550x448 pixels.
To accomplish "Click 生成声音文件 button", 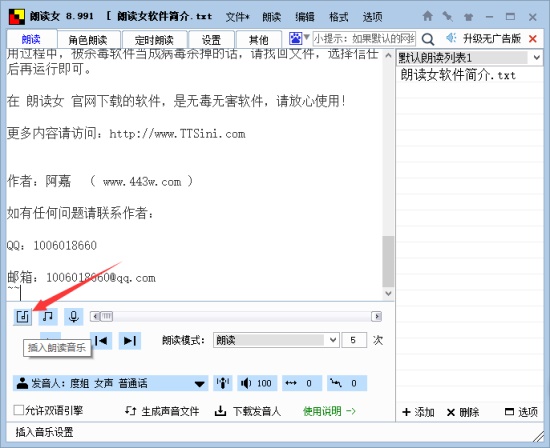I will click(x=162, y=411).
